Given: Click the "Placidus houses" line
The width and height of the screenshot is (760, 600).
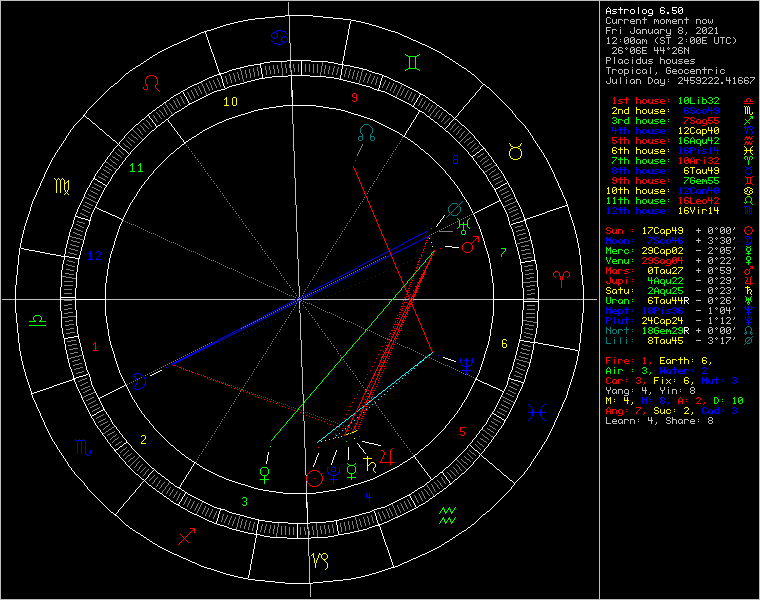Looking at the screenshot, I should tap(650, 61).
